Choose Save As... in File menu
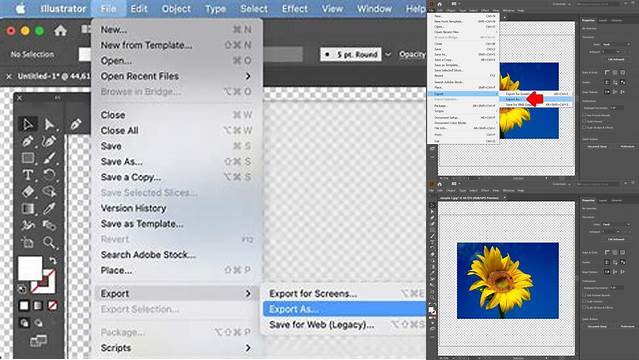Viewport: 639px width, 360px height. pos(176,162)
